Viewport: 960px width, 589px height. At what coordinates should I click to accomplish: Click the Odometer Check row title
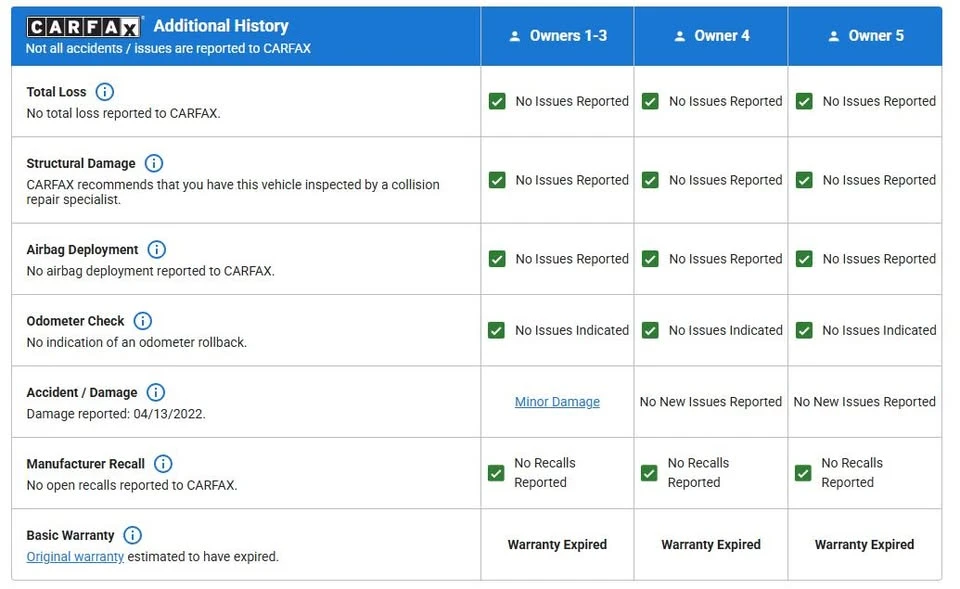click(x=75, y=321)
